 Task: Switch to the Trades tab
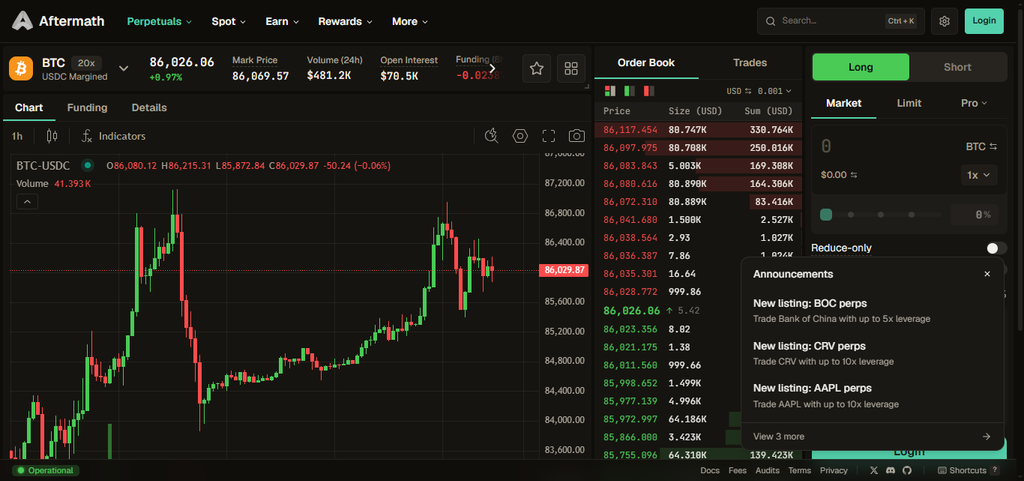[750, 63]
